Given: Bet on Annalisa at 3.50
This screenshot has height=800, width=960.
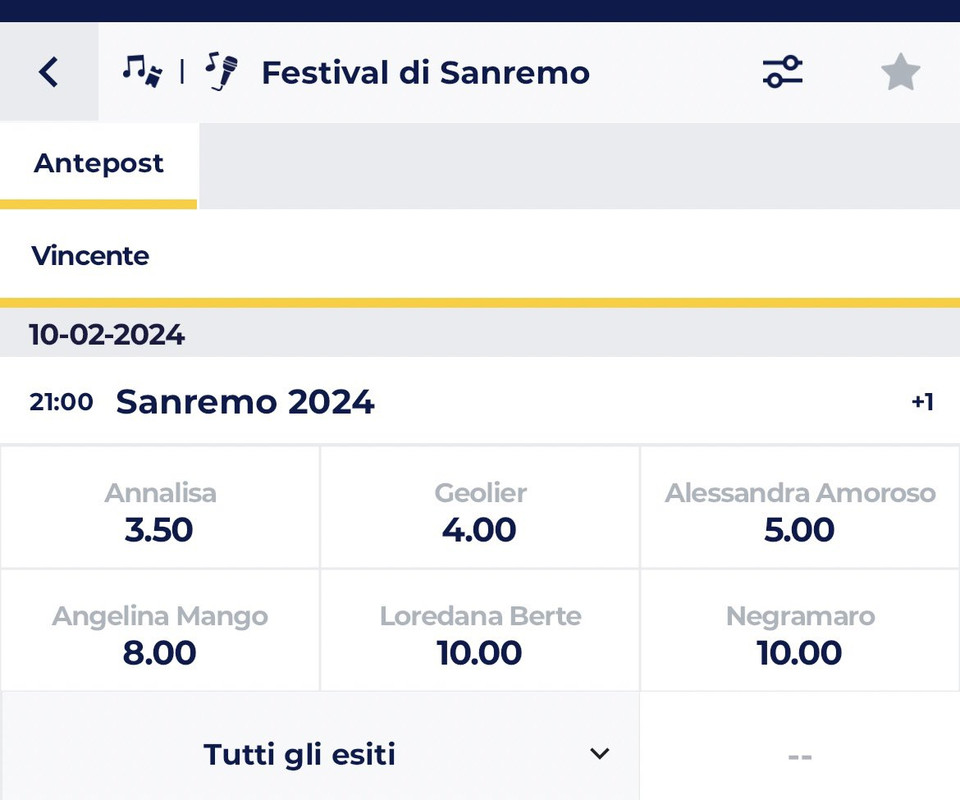Looking at the screenshot, I should coord(160,508).
